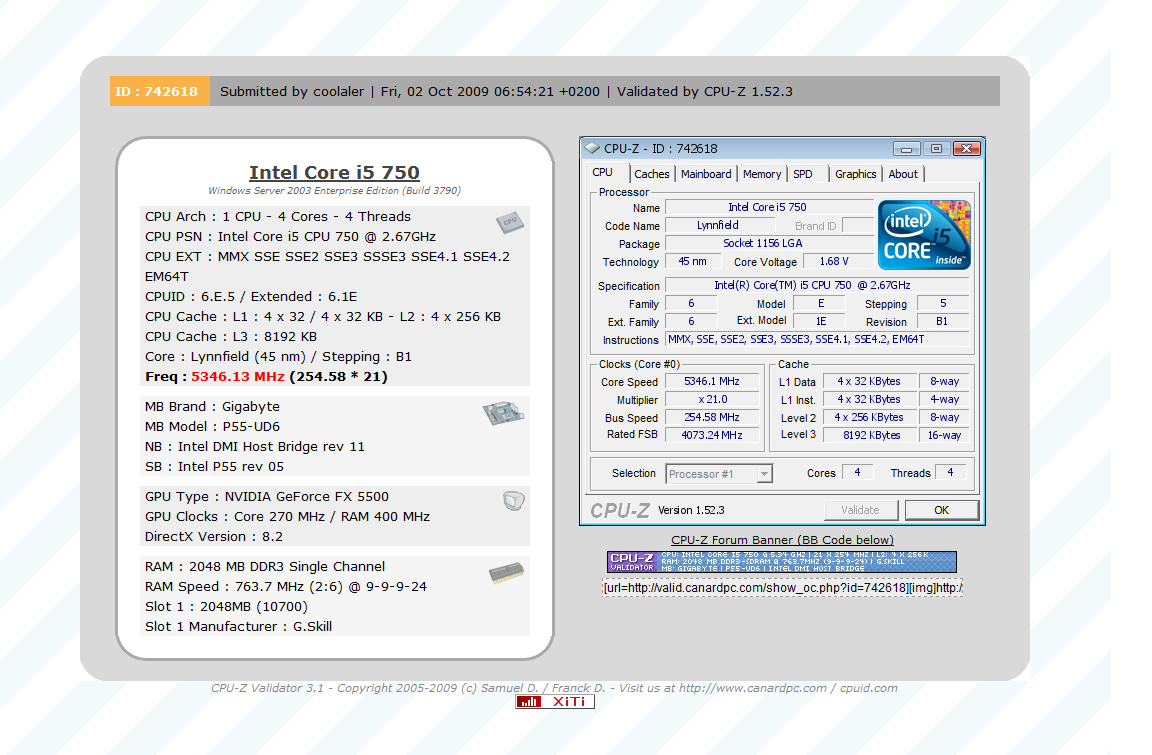Select the CPU tab
Image resolution: width=1152 pixels, height=755 pixels.
click(x=602, y=173)
